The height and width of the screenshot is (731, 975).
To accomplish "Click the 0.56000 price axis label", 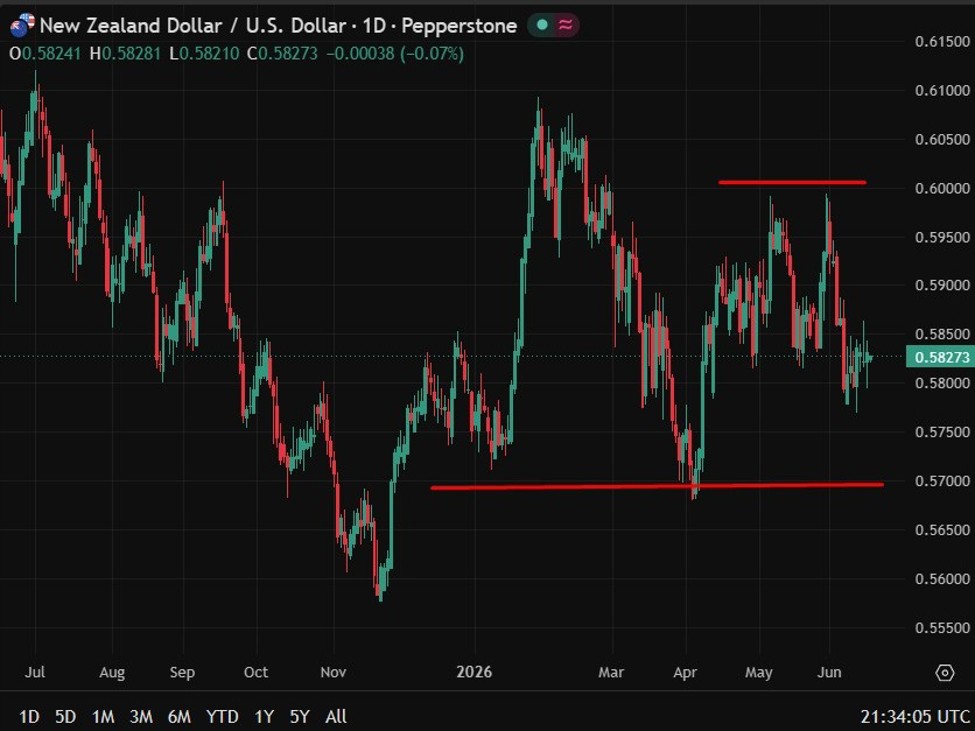I will pos(942,579).
